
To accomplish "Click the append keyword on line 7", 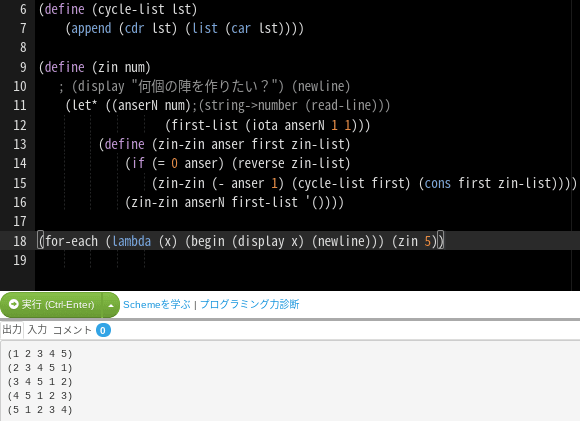I will point(91,28).
